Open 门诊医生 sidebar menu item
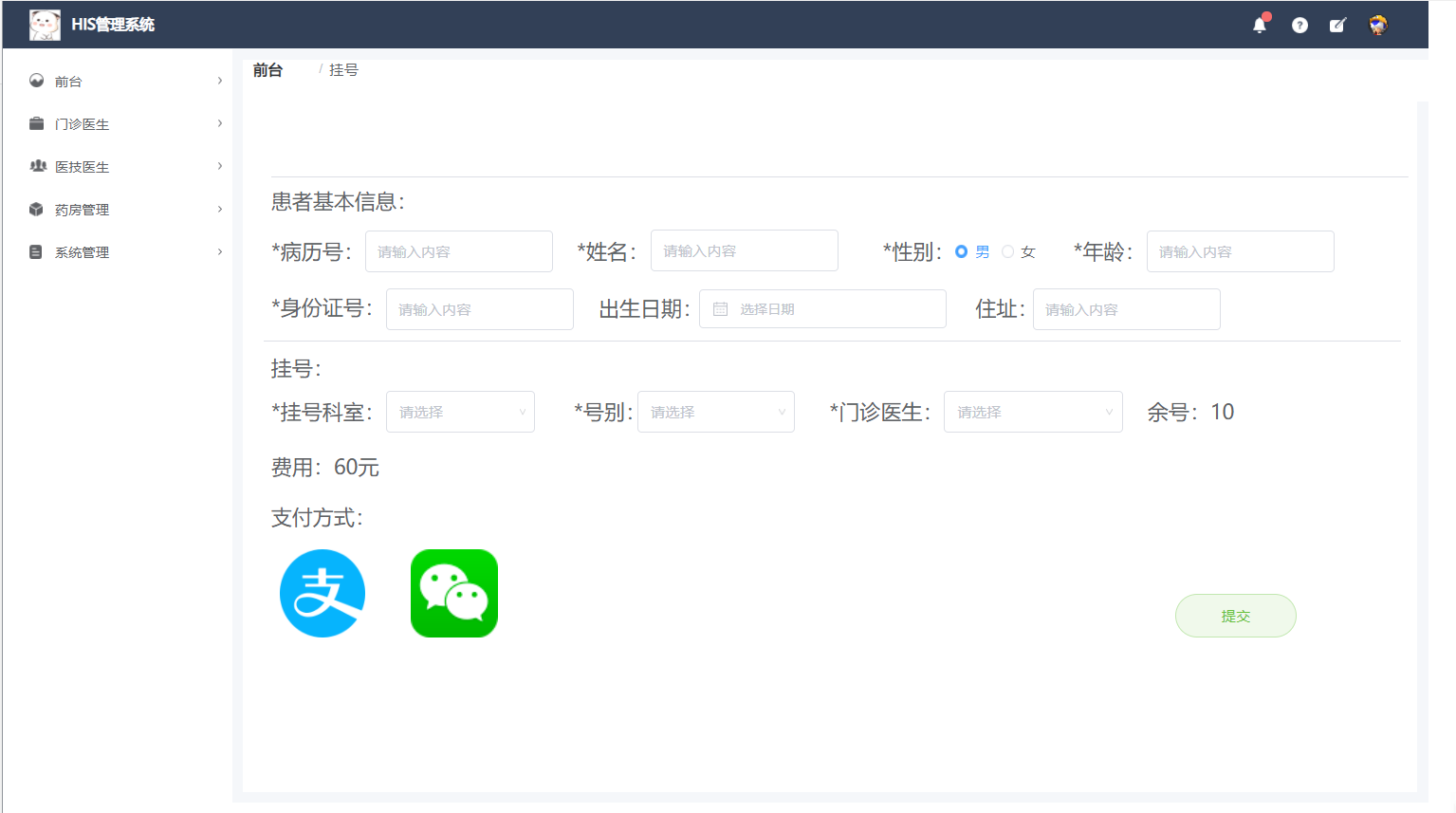Viewport: 1456px width, 813px height. 119,123
